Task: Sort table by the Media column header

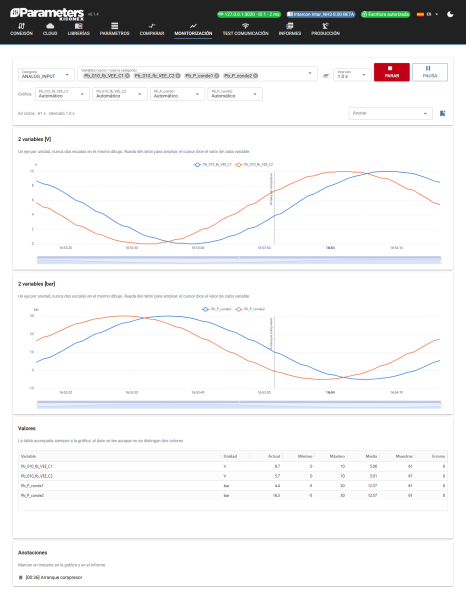Action: (371, 456)
